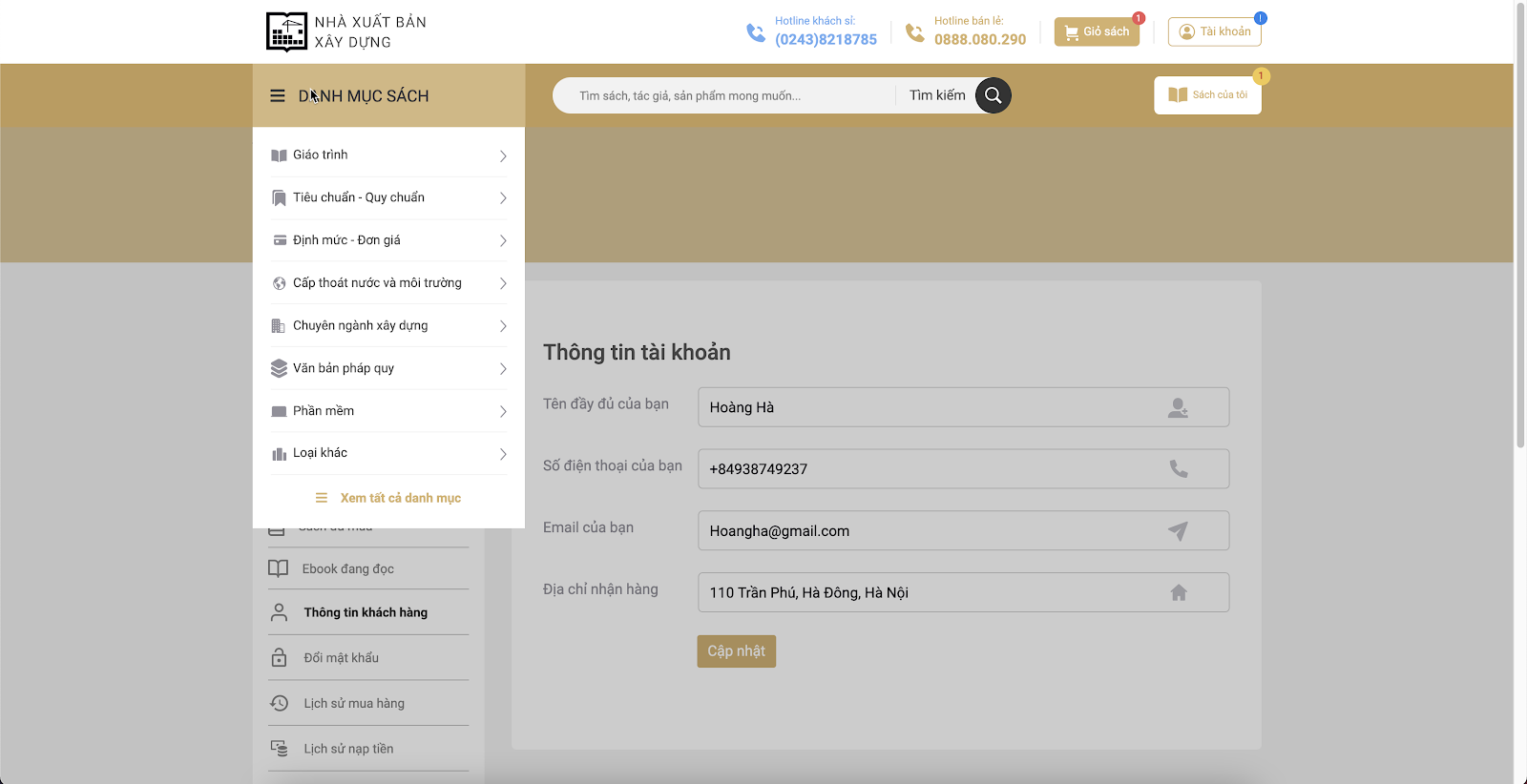Click the coins icon for Lịch sử nạp tiền
The width and height of the screenshot is (1527, 784).
coord(279,749)
